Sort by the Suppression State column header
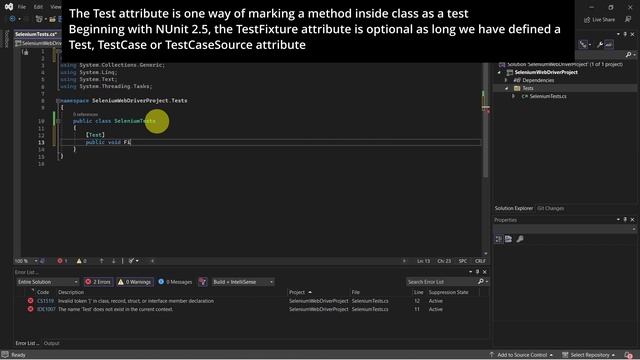Image resolution: width=640 pixels, height=360 pixels. (x=449, y=292)
